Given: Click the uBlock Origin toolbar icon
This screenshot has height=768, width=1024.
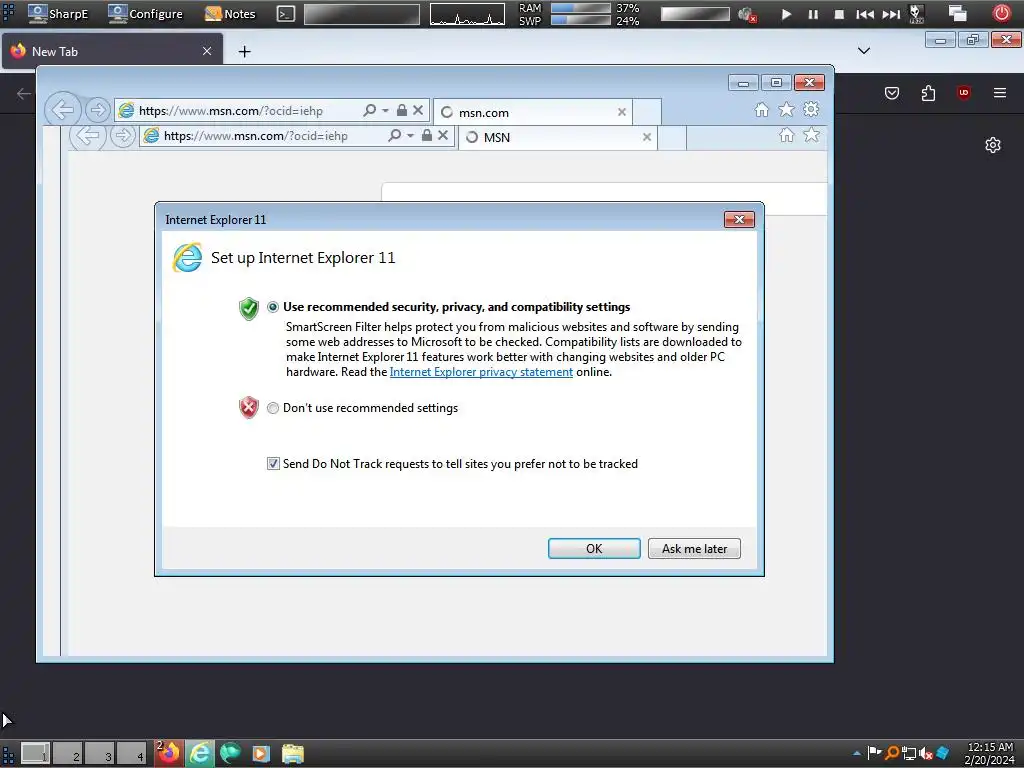Looking at the screenshot, I should [964, 93].
